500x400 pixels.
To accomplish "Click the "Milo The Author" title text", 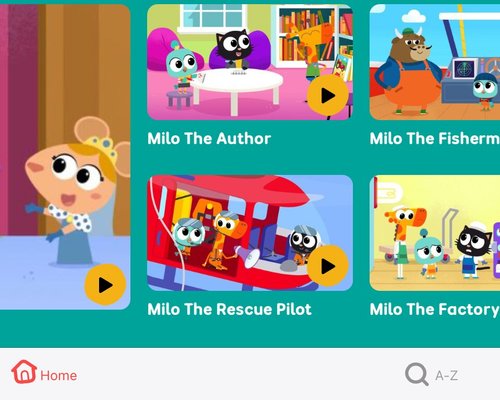I will point(209,138).
